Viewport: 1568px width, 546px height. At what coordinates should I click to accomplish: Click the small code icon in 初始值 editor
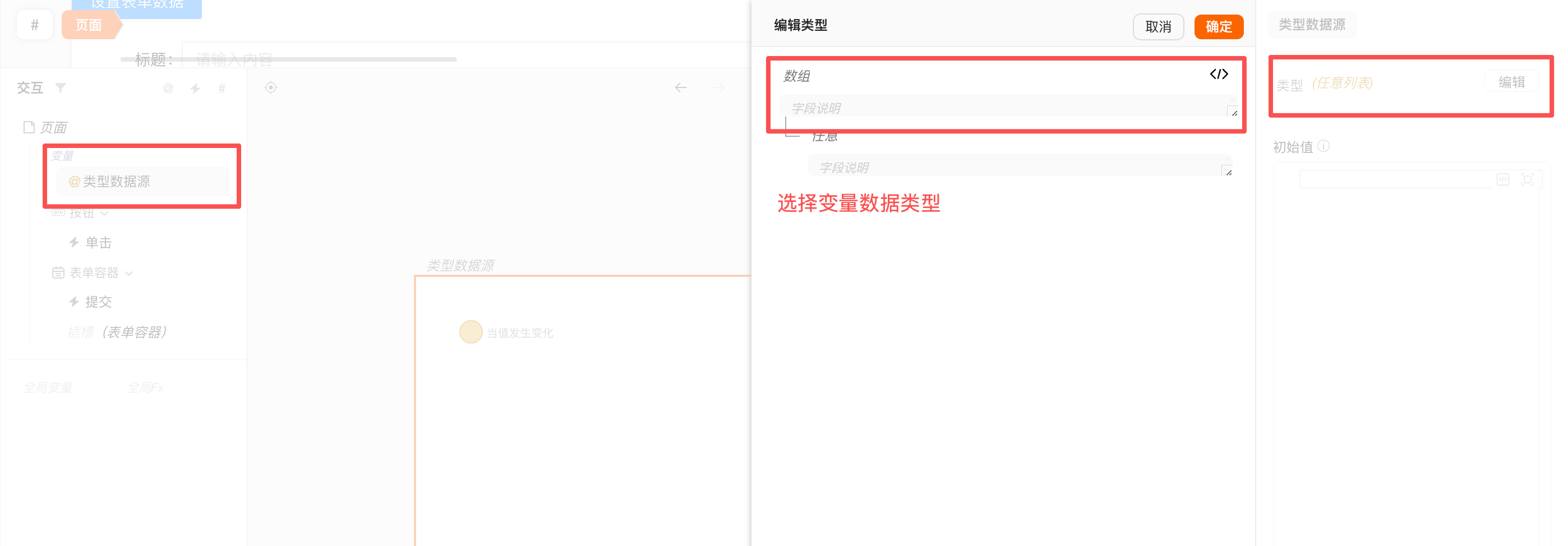(1503, 179)
